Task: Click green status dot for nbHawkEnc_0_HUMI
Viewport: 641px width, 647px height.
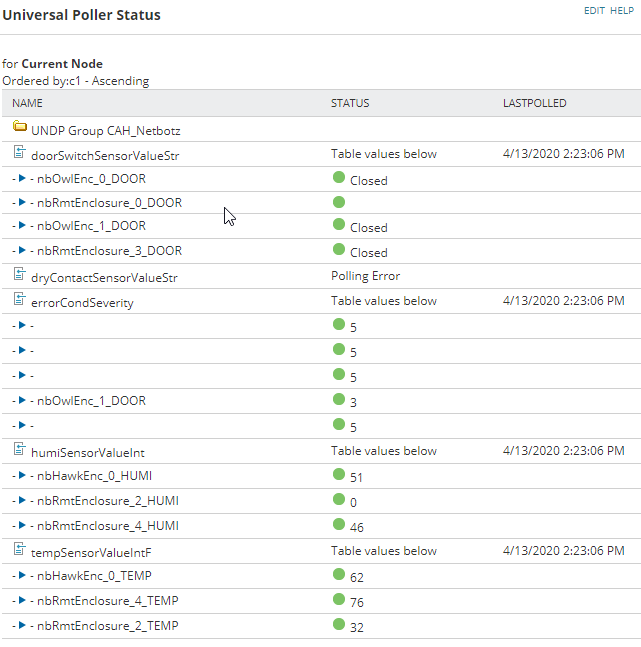Action: [x=339, y=474]
